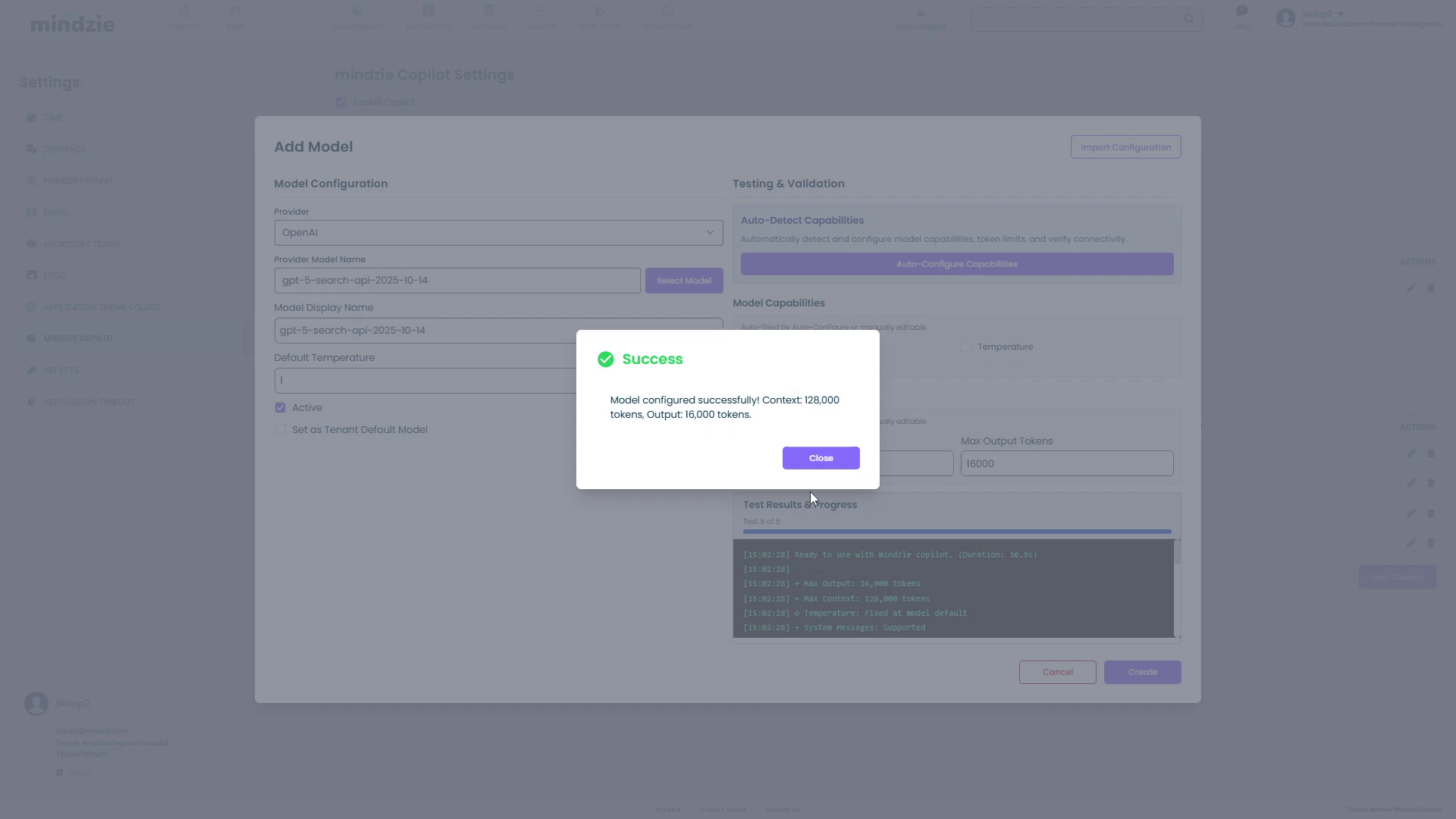Click the dimmed Save Changes button
Screen dimensions: 1456x819
click(x=1397, y=577)
